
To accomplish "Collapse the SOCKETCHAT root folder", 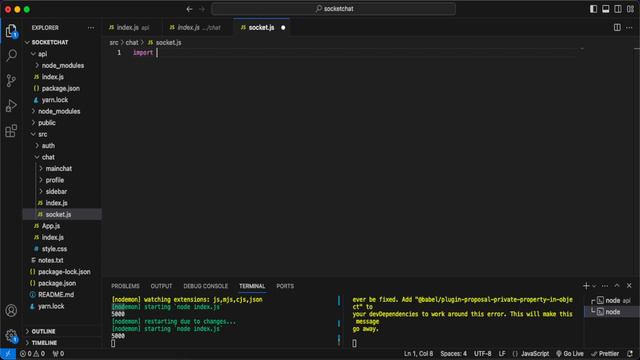I will 62,42.
